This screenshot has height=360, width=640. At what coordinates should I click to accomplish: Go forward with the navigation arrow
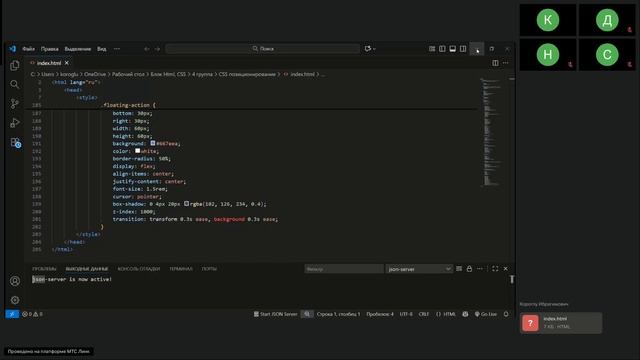(157, 49)
